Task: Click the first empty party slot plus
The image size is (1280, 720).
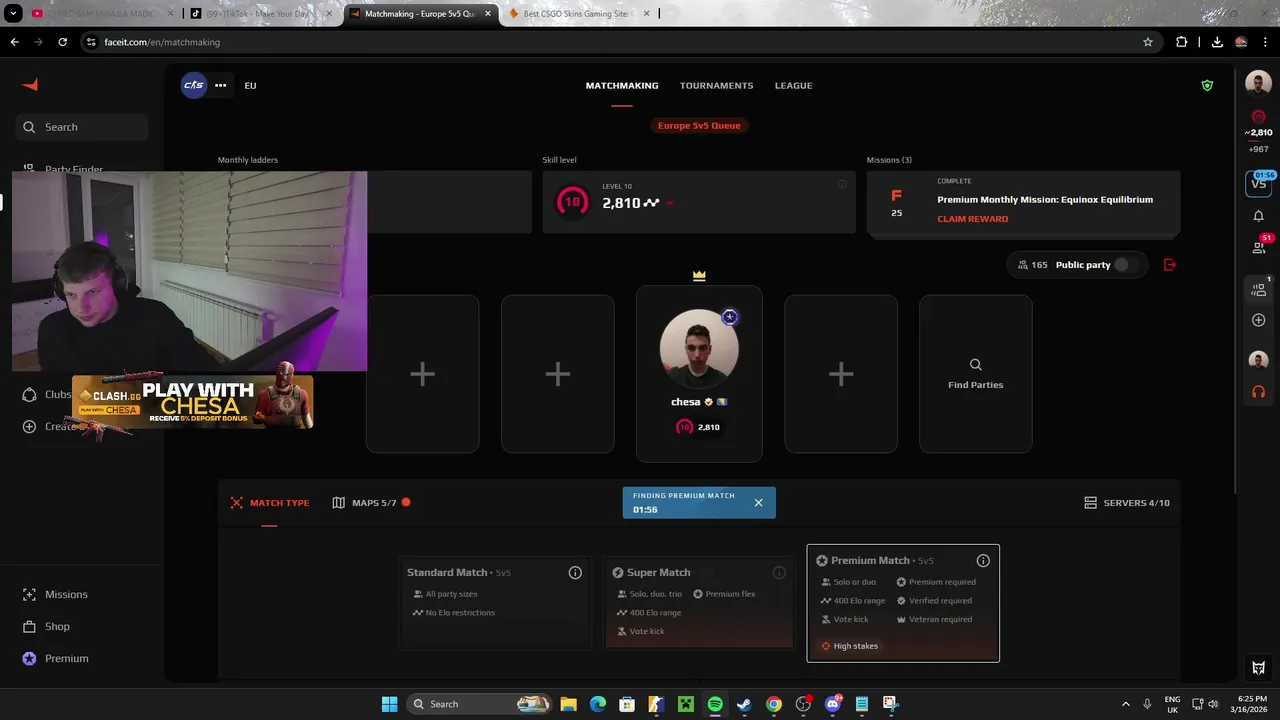Action: click(422, 374)
